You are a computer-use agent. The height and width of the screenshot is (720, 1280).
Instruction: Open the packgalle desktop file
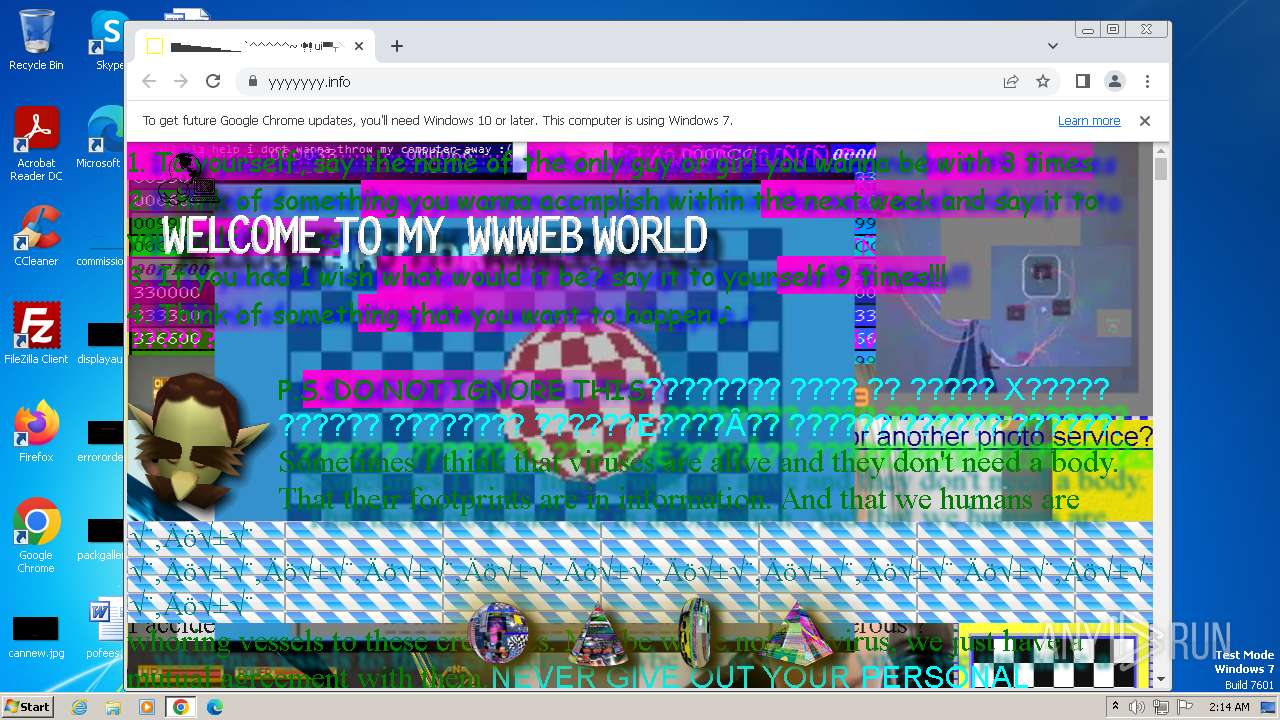tap(102, 539)
